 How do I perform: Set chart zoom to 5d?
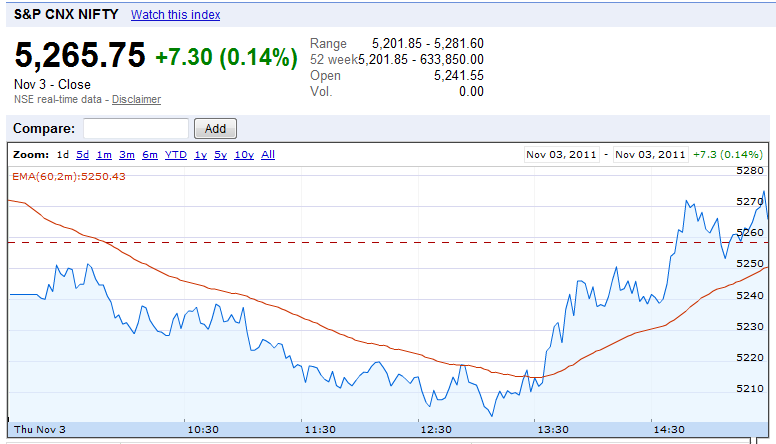coord(83,154)
